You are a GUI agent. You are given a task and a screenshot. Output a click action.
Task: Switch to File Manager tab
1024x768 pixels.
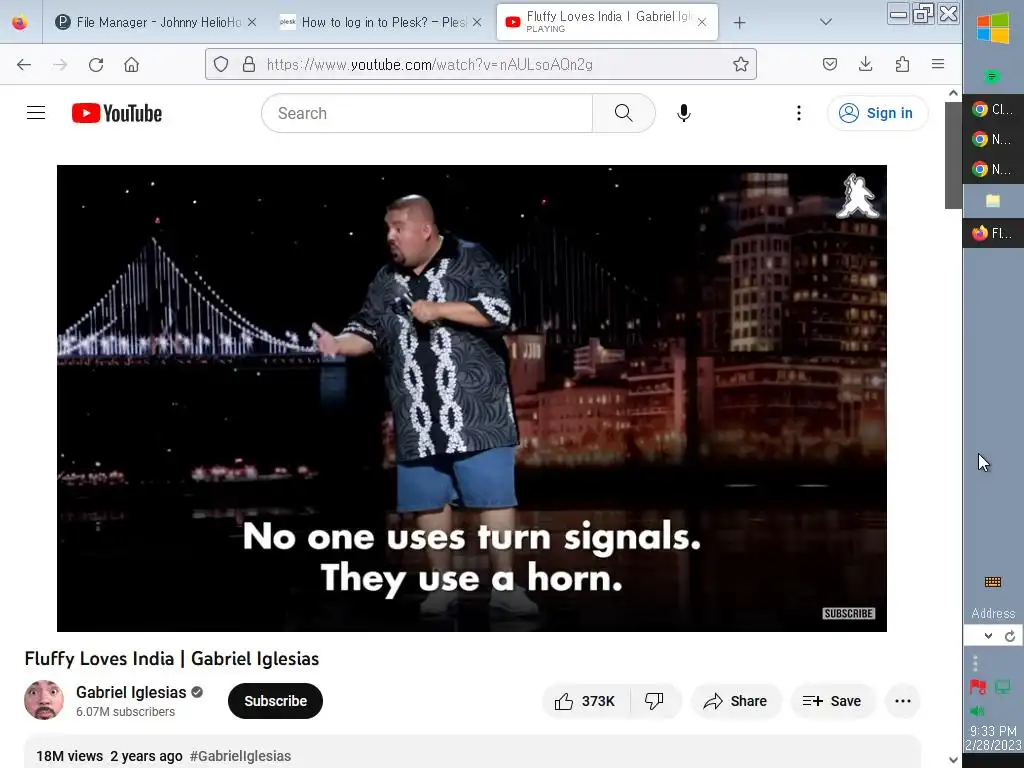(x=148, y=22)
